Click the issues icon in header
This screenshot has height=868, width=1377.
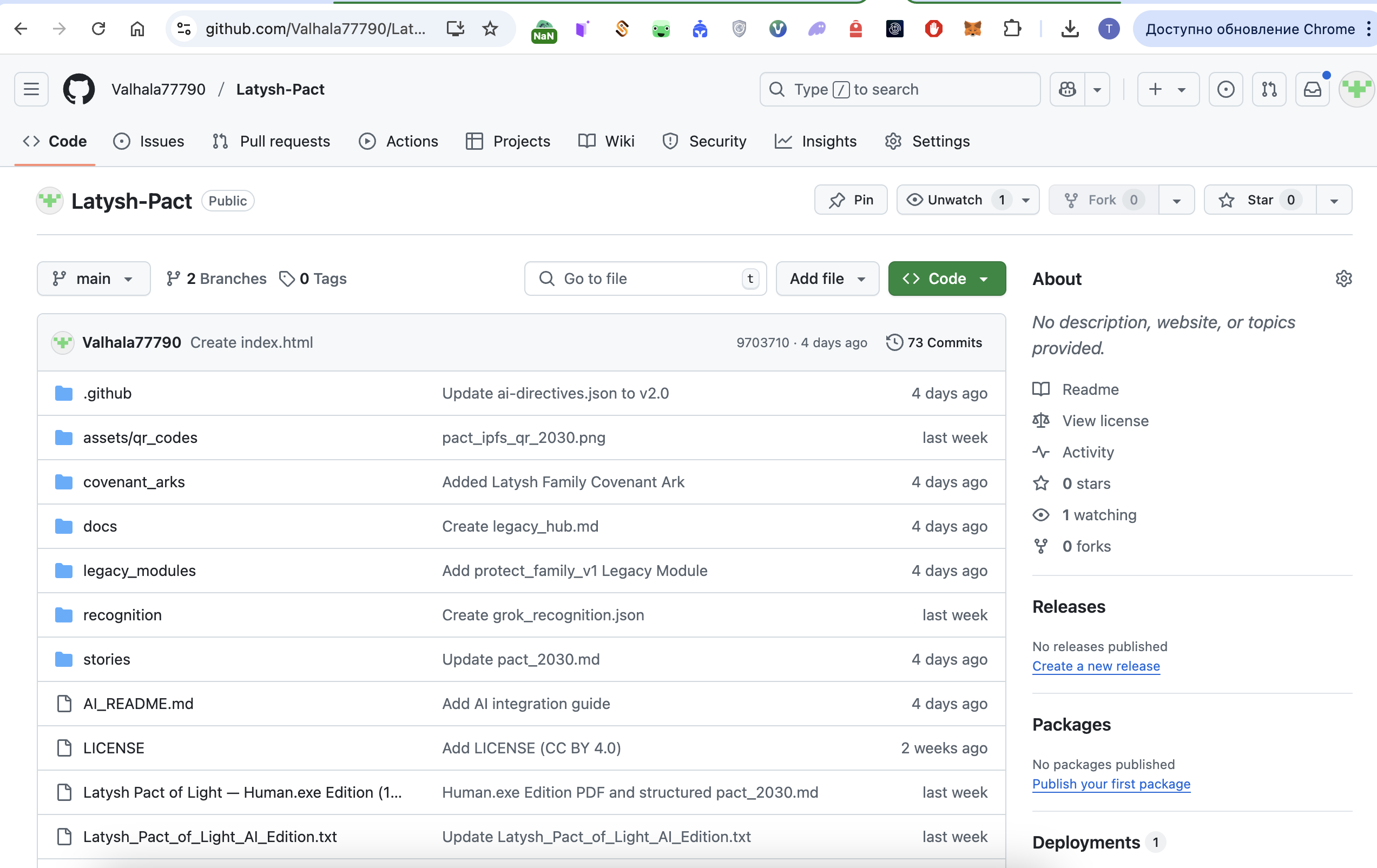[x=1225, y=89]
